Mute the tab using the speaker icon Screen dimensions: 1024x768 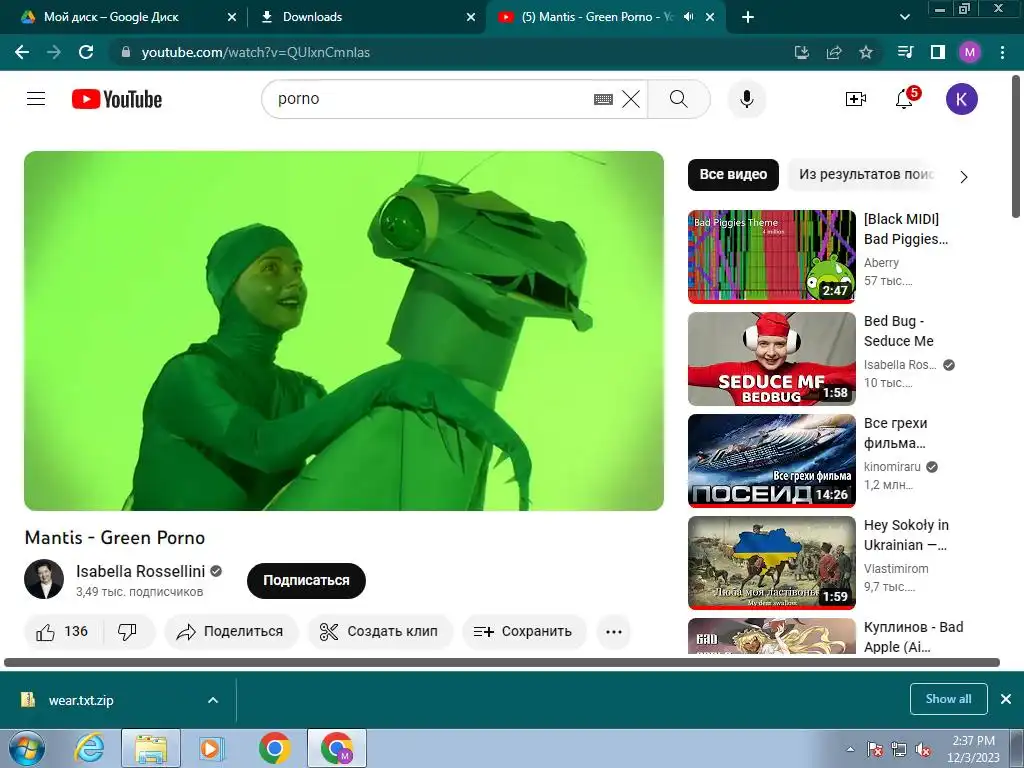pyautogui.click(x=688, y=17)
